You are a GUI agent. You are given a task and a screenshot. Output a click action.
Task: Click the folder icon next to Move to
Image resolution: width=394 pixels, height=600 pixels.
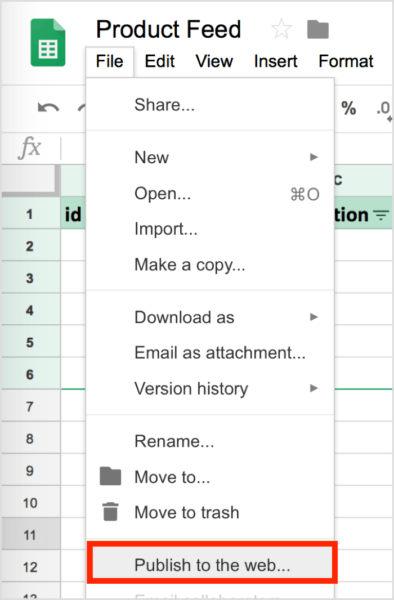(x=110, y=476)
